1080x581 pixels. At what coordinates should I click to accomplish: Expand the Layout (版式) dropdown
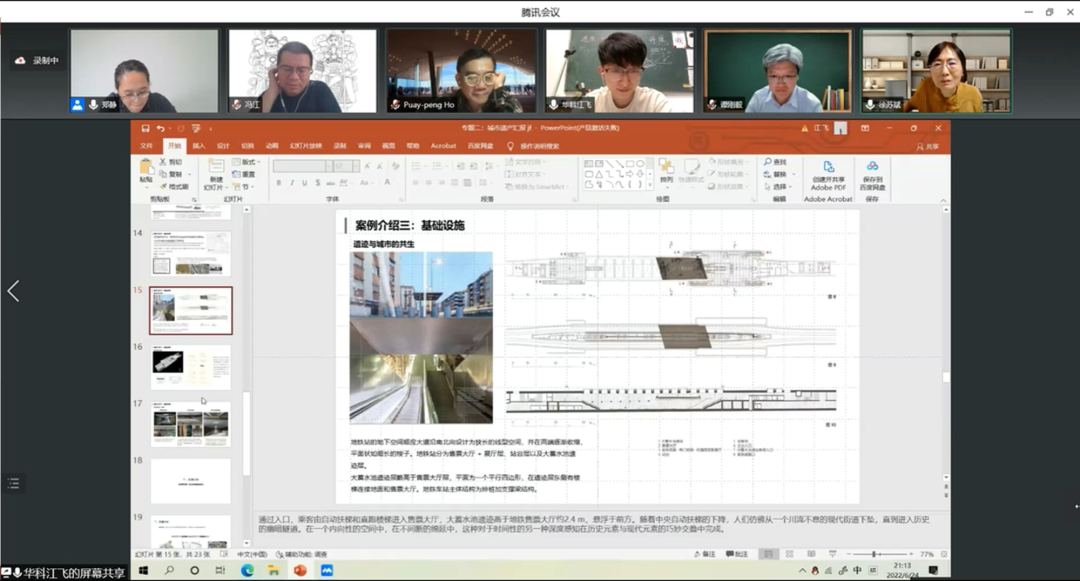click(246, 162)
